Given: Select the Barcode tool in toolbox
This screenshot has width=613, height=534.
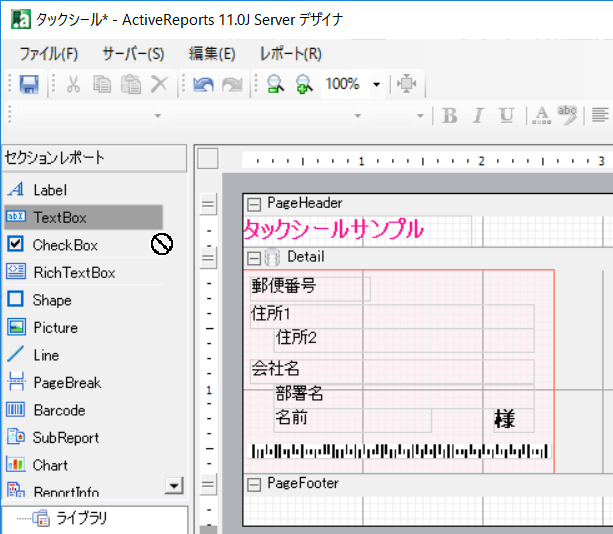Looking at the screenshot, I should pyautogui.click(x=59, y=410).
